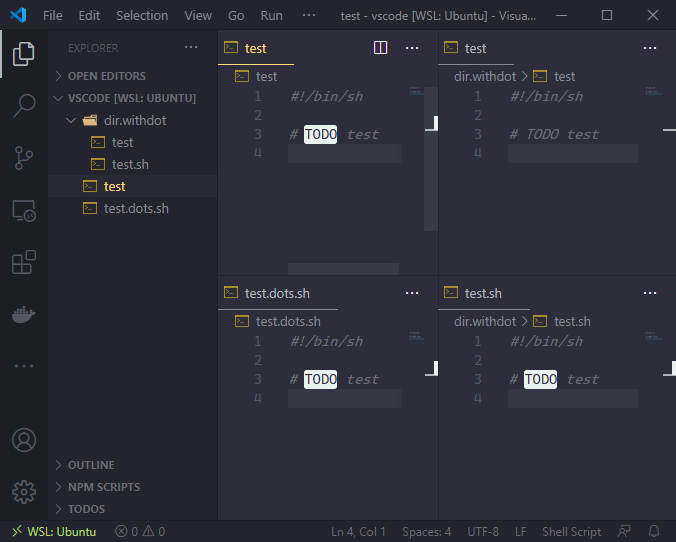Expand the TODOS section

tap(133, 509)
